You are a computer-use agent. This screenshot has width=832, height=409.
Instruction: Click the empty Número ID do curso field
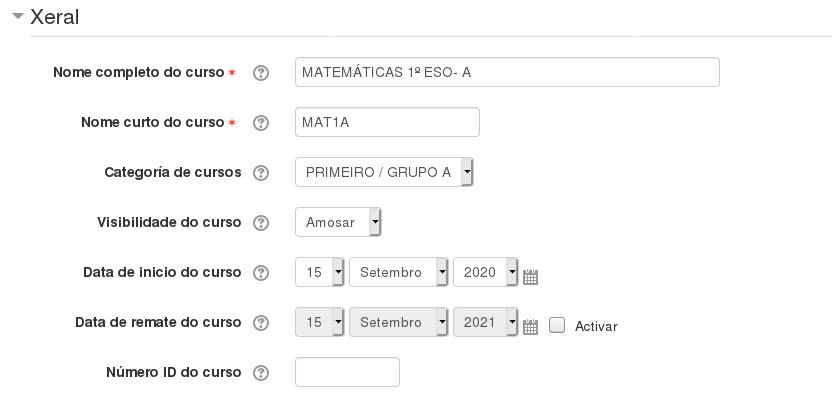point(347,372)
